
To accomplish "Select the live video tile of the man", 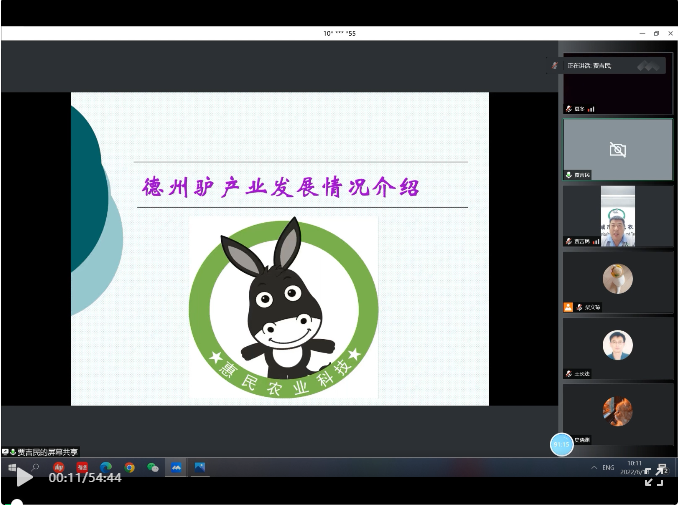I will [x=618, y=216].
